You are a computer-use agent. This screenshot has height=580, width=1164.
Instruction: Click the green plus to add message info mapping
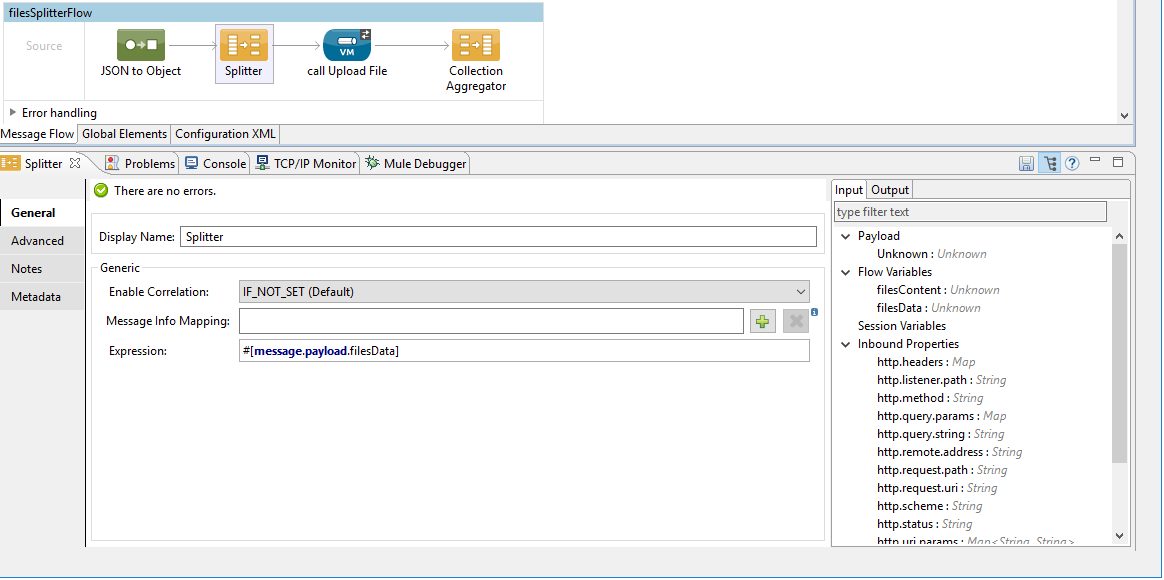coord(763,320)
